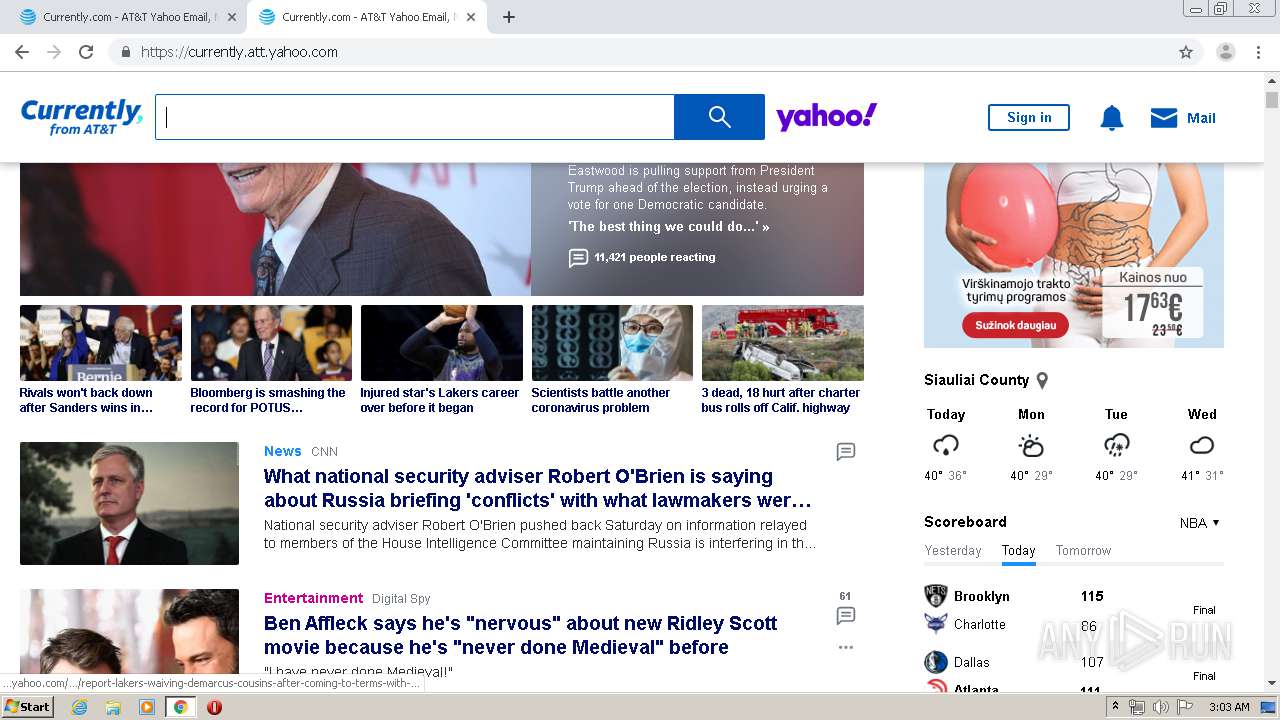Bookmark this page with the star icon
Viewport: 1280px width, 720px height.
click(1186, 52)
